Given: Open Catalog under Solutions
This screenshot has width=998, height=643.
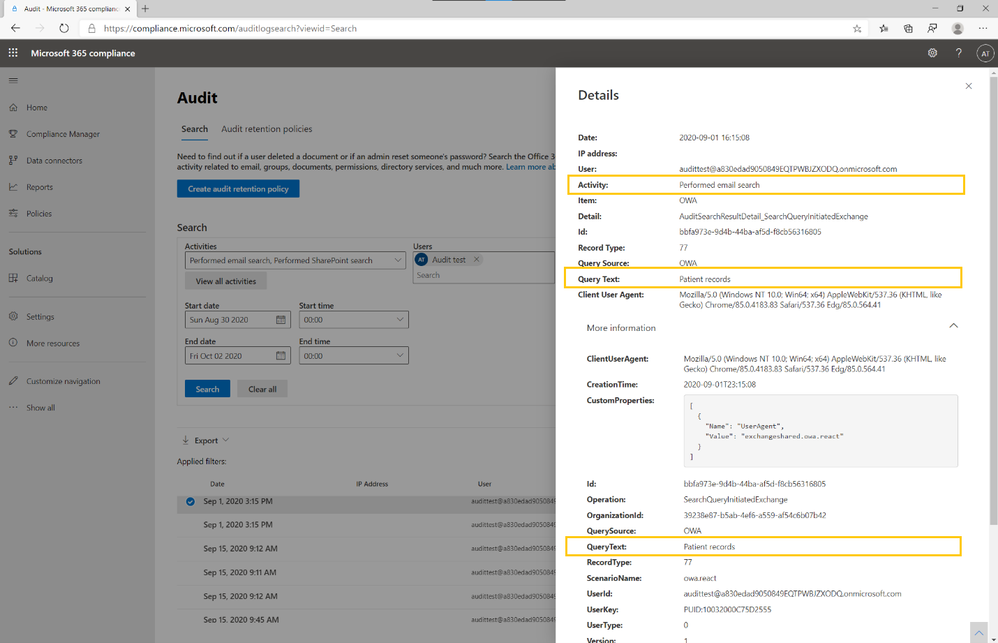Looking at the screenshot, I should [x=39, y=278].
